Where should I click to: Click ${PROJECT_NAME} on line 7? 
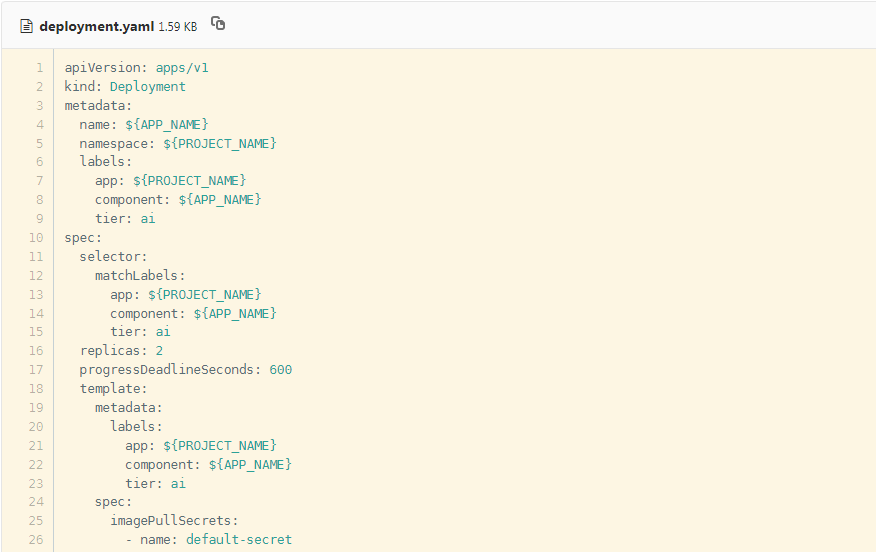(x=189, y=180)
